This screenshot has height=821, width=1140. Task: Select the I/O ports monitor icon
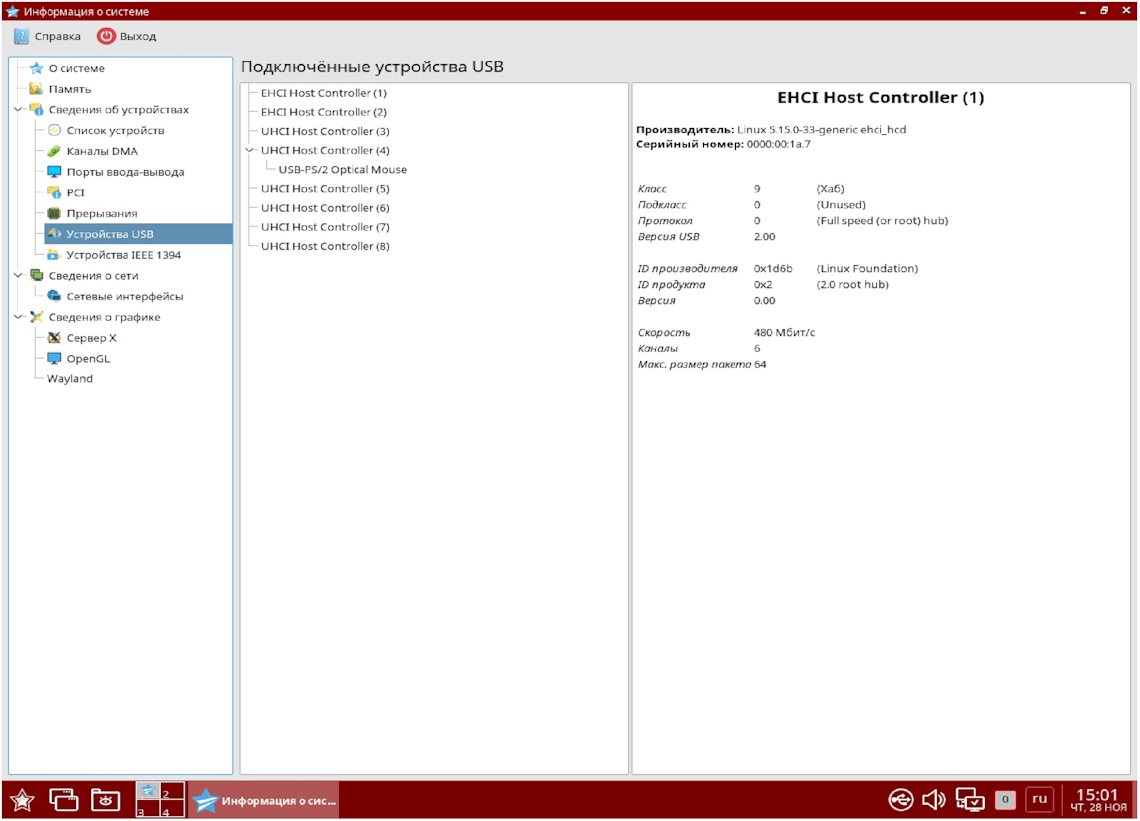click(55, 172)
